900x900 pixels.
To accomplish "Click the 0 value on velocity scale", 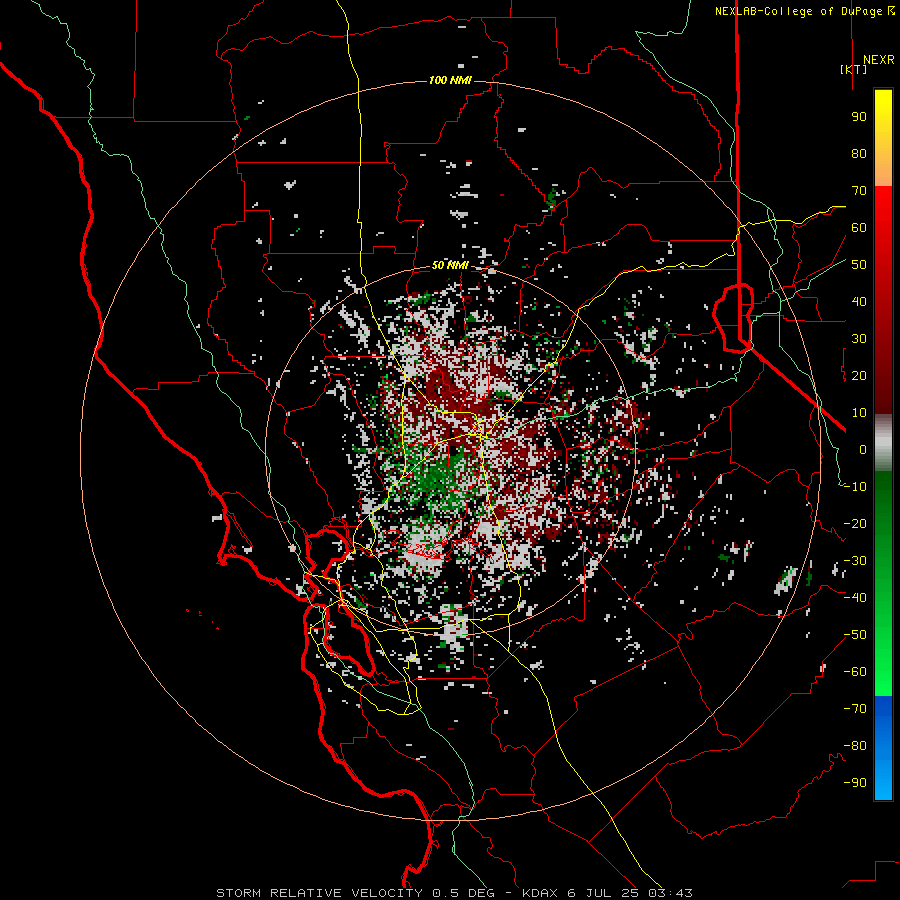I will (x=863, y=450).
